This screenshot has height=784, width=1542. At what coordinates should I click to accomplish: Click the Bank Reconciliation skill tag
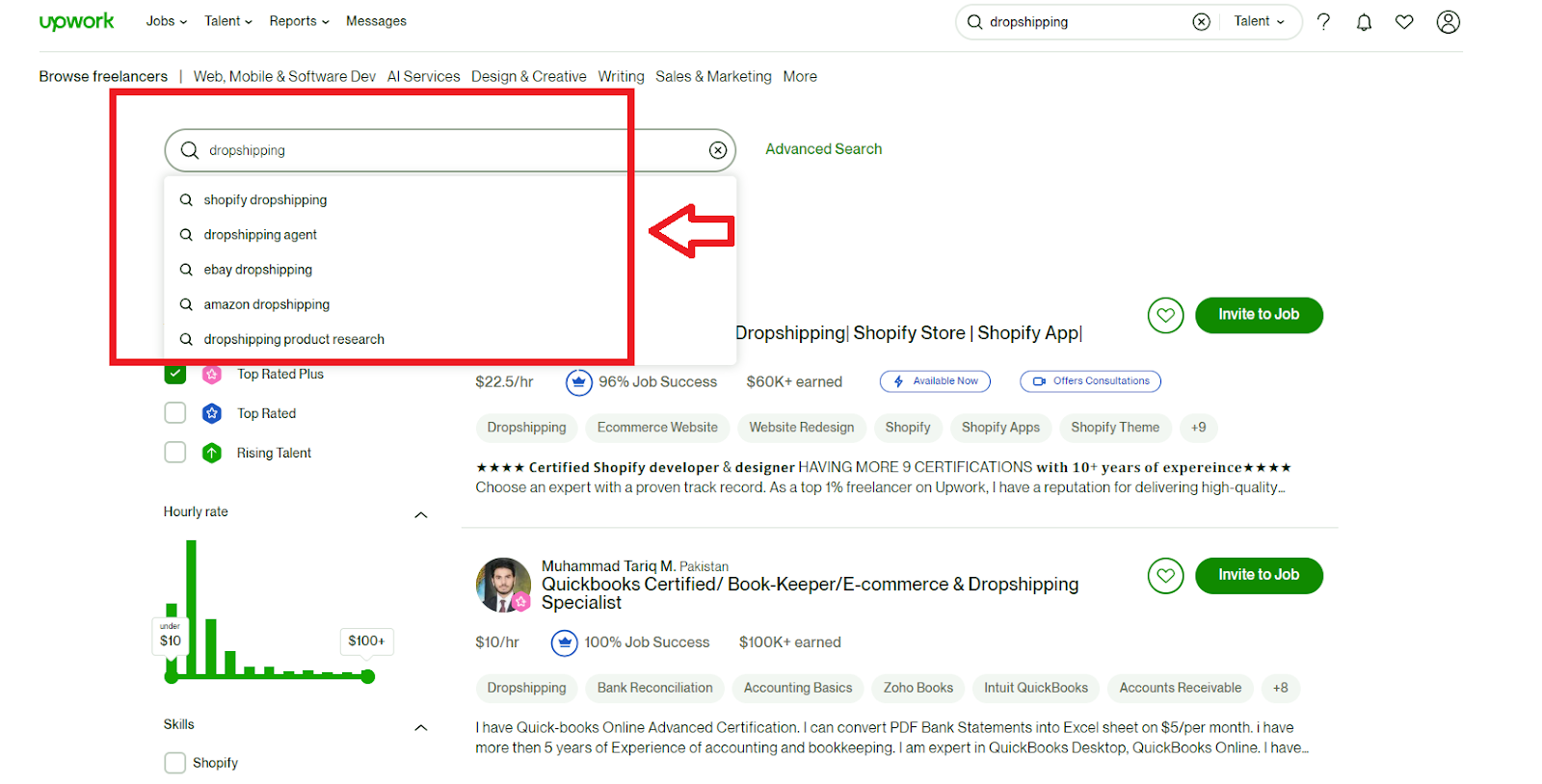click(x=655, y=688)
